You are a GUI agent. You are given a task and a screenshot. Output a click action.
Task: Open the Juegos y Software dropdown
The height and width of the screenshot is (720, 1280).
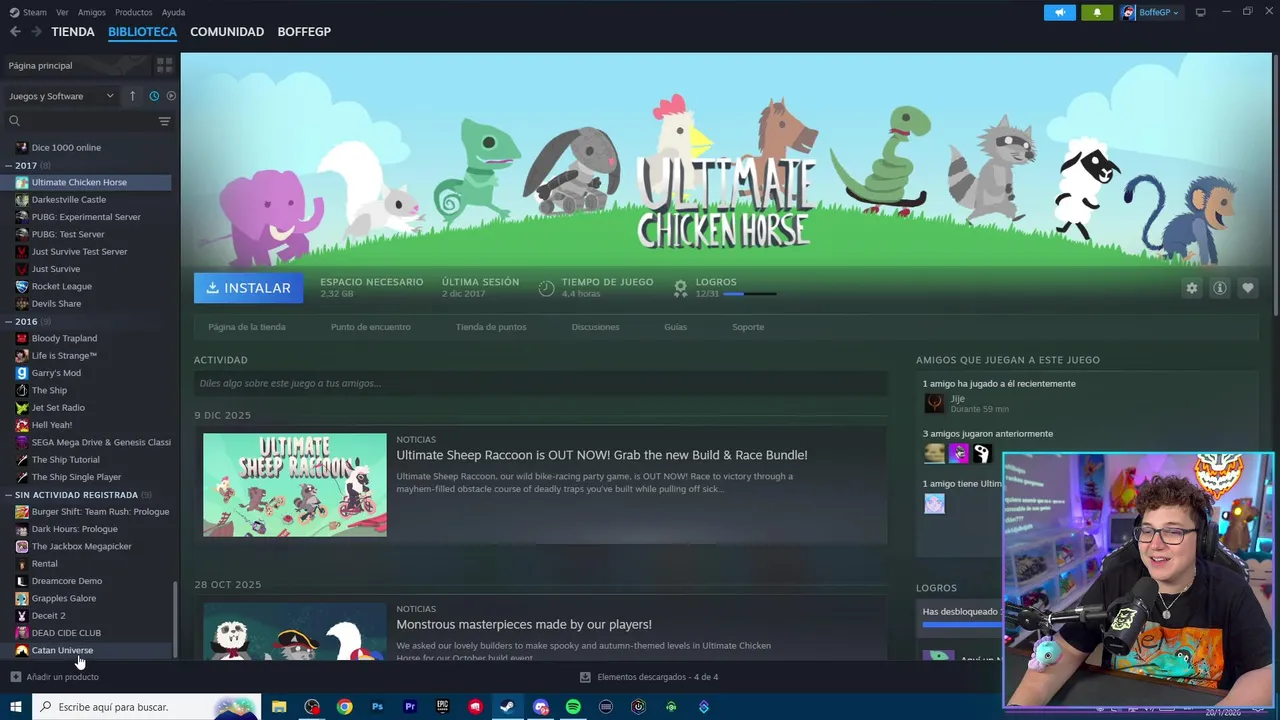pos(62,96)
